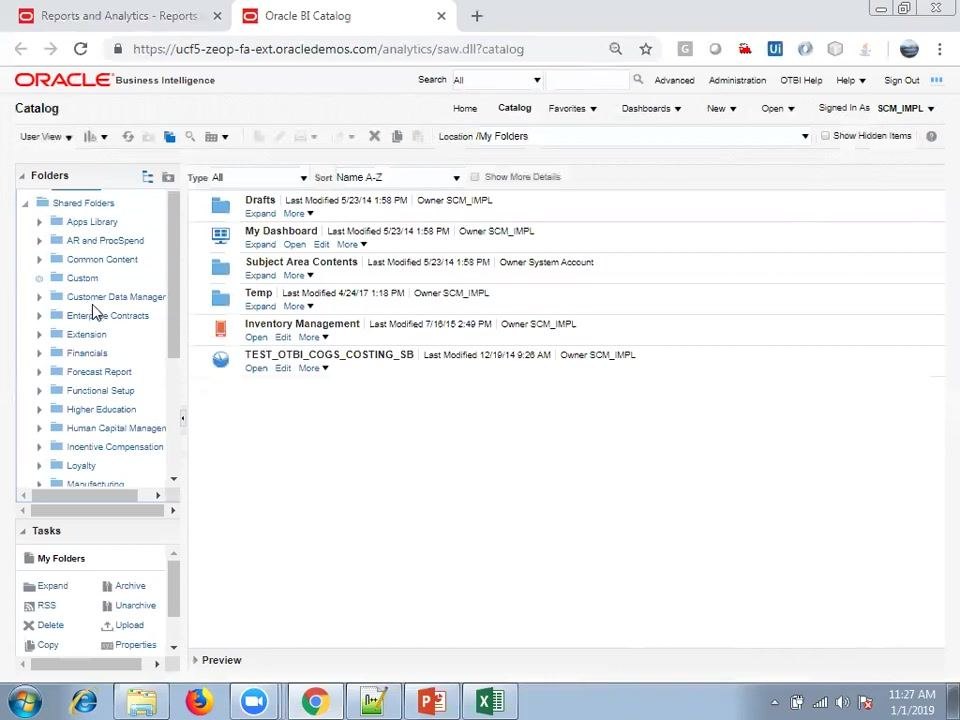Click the Copy icon in Catalog toolbar
Viewport: 960px width, 720px height.
coord(397,136)
